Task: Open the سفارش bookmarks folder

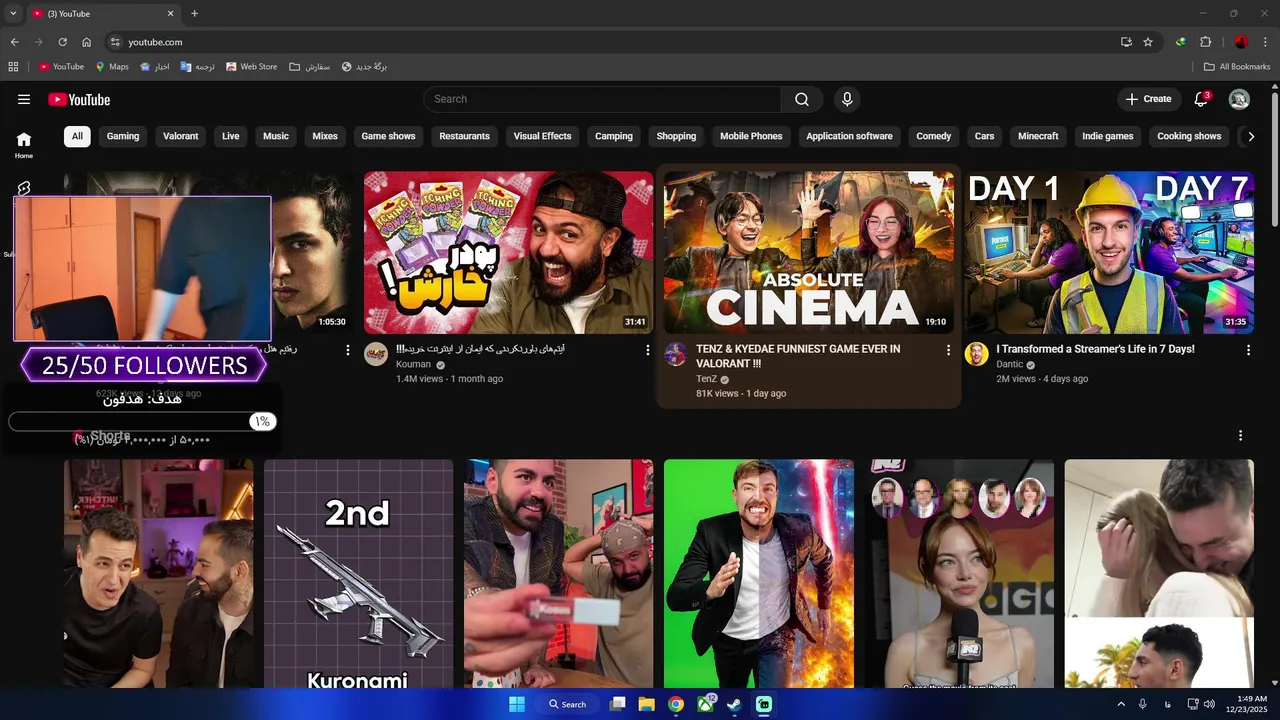Action: [x=310, y=67]
